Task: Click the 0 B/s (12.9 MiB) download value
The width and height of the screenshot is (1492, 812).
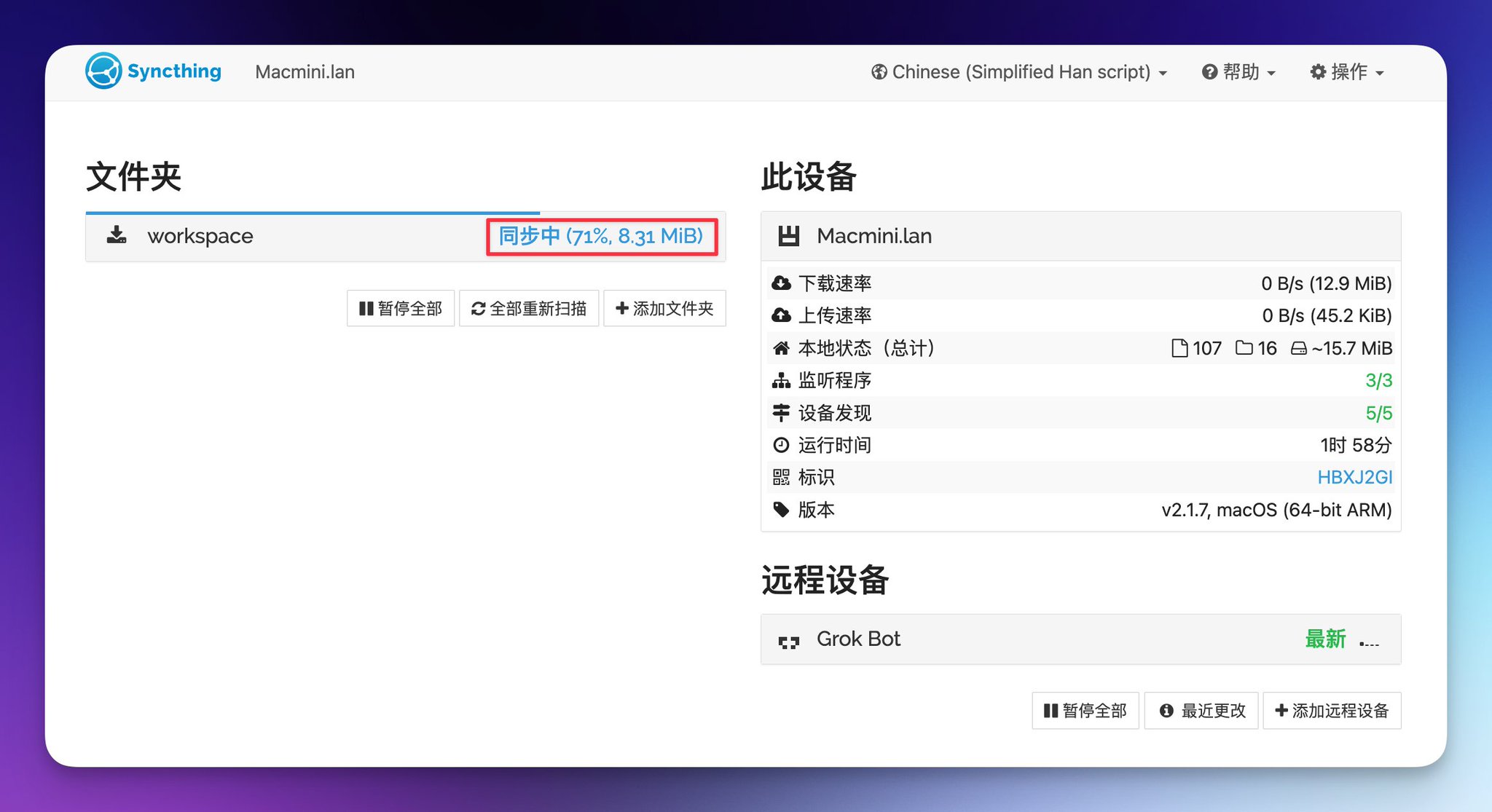Action: 1326,283
